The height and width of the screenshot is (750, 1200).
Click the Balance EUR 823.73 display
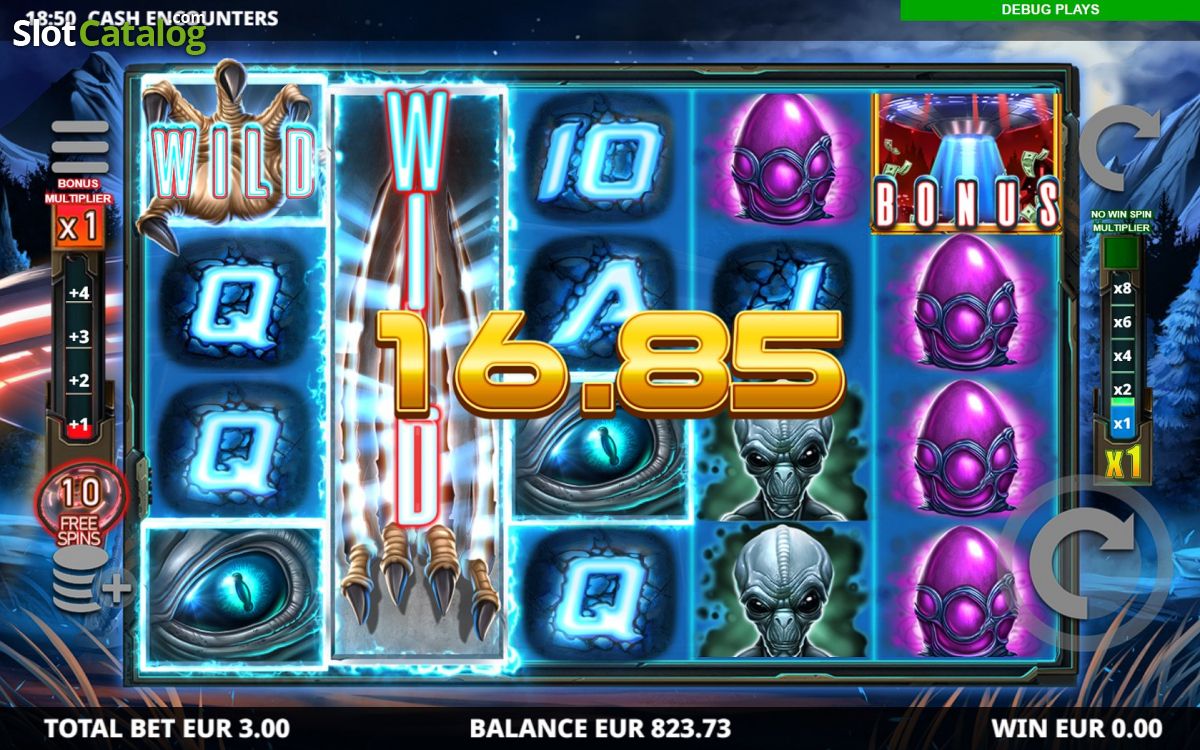(600, 727)
